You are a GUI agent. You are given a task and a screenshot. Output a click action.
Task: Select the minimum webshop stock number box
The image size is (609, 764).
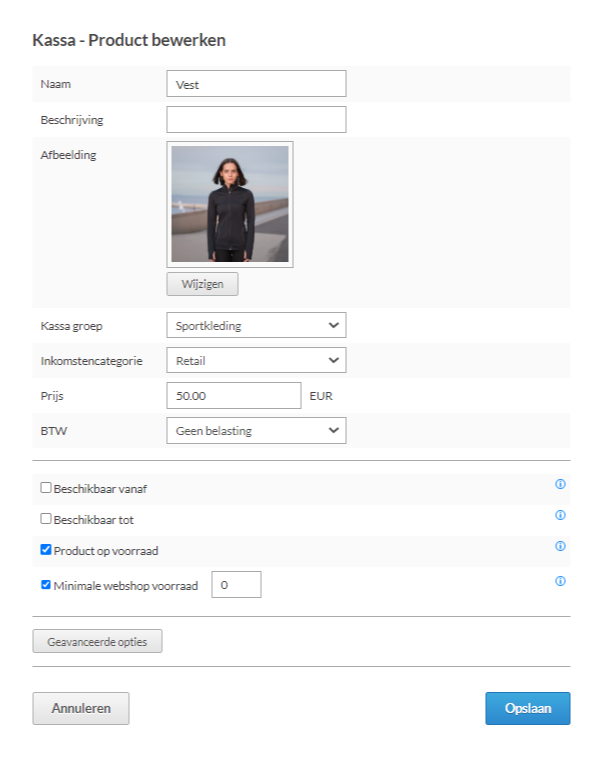point(236,585)
